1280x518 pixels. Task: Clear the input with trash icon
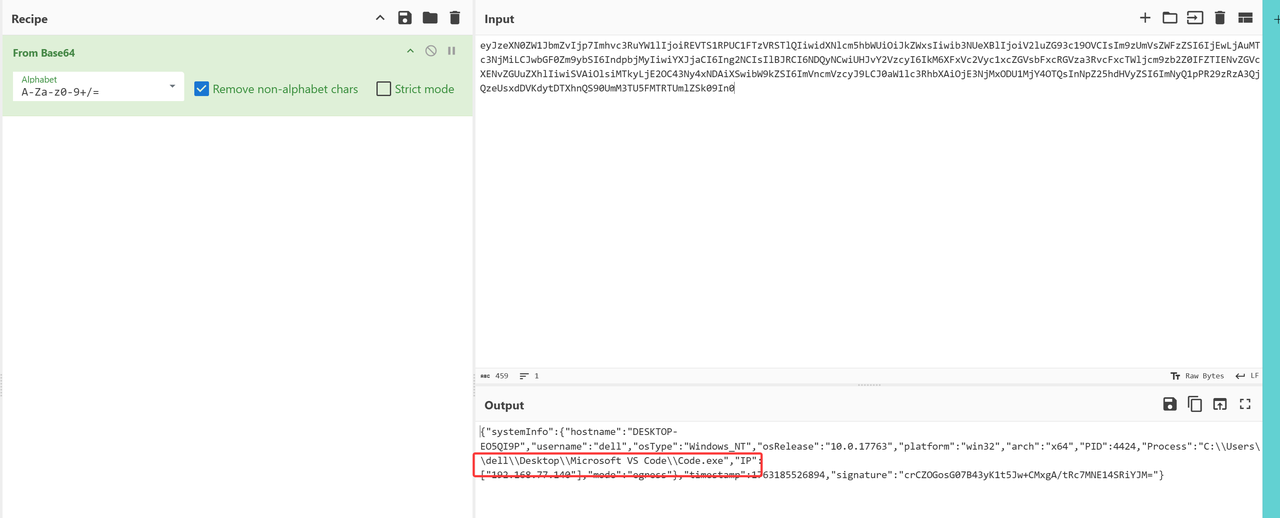point(1220,18)
